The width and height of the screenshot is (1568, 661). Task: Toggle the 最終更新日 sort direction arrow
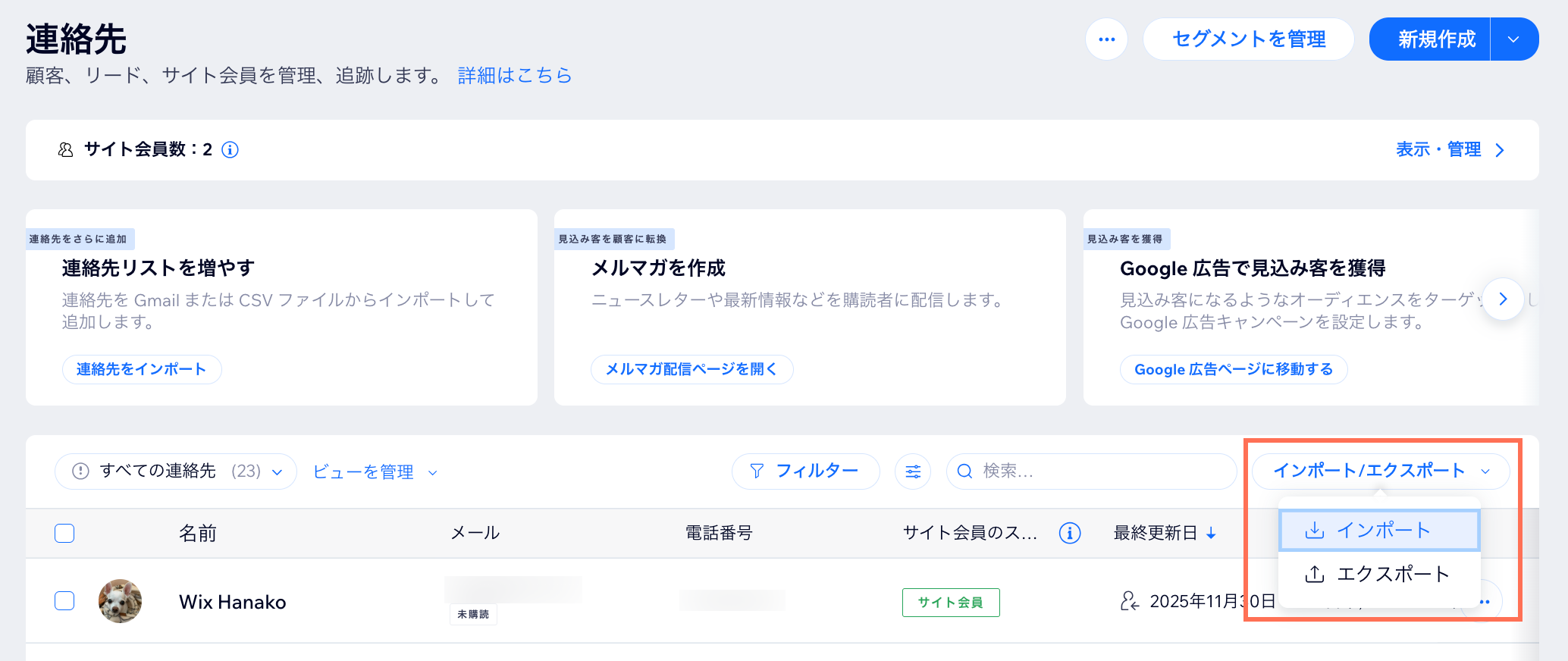tap(1211, 533)
